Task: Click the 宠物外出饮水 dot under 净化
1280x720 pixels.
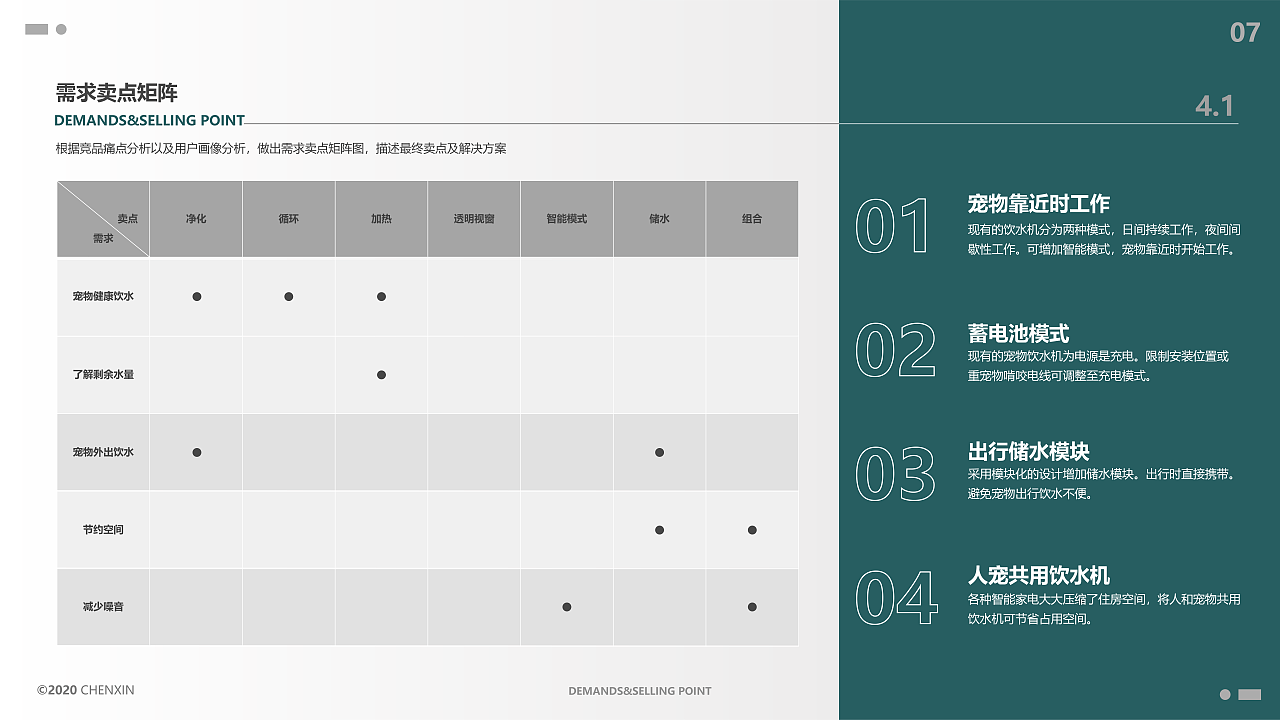Action: tap(197, 453)
